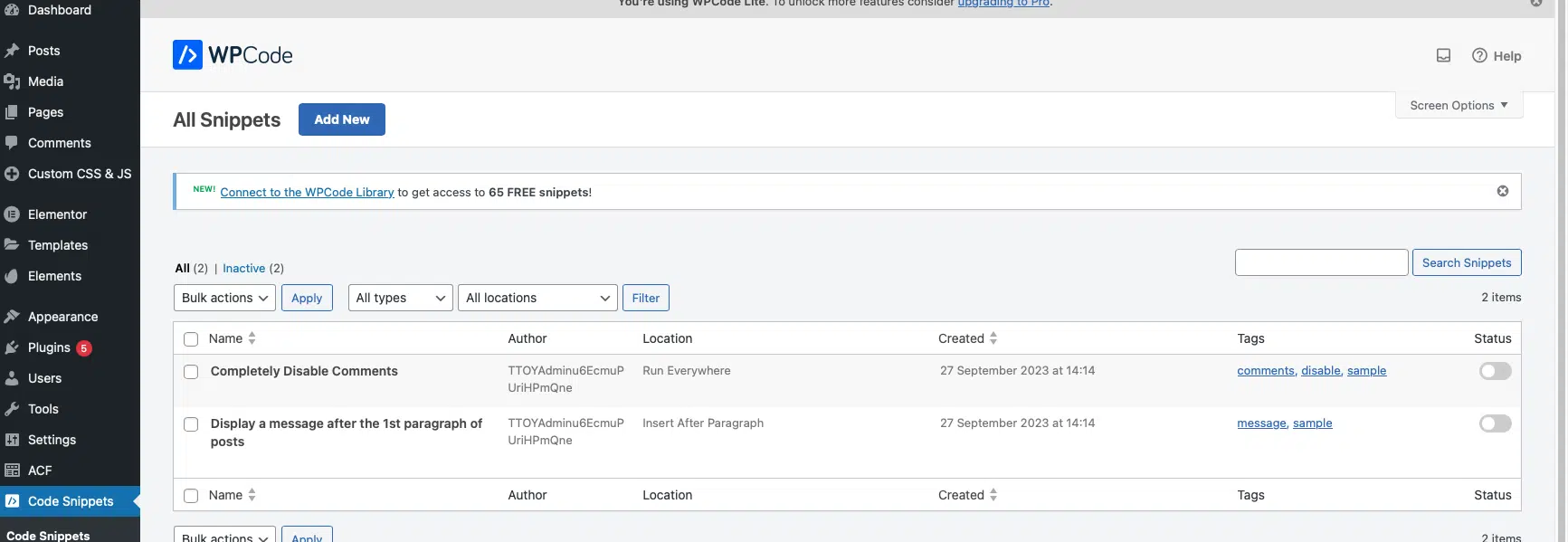The height and width of the screenshot is (542, 1568).
Task: Dismiss the WPCode Library notice
Action: tap(1503, 191)
